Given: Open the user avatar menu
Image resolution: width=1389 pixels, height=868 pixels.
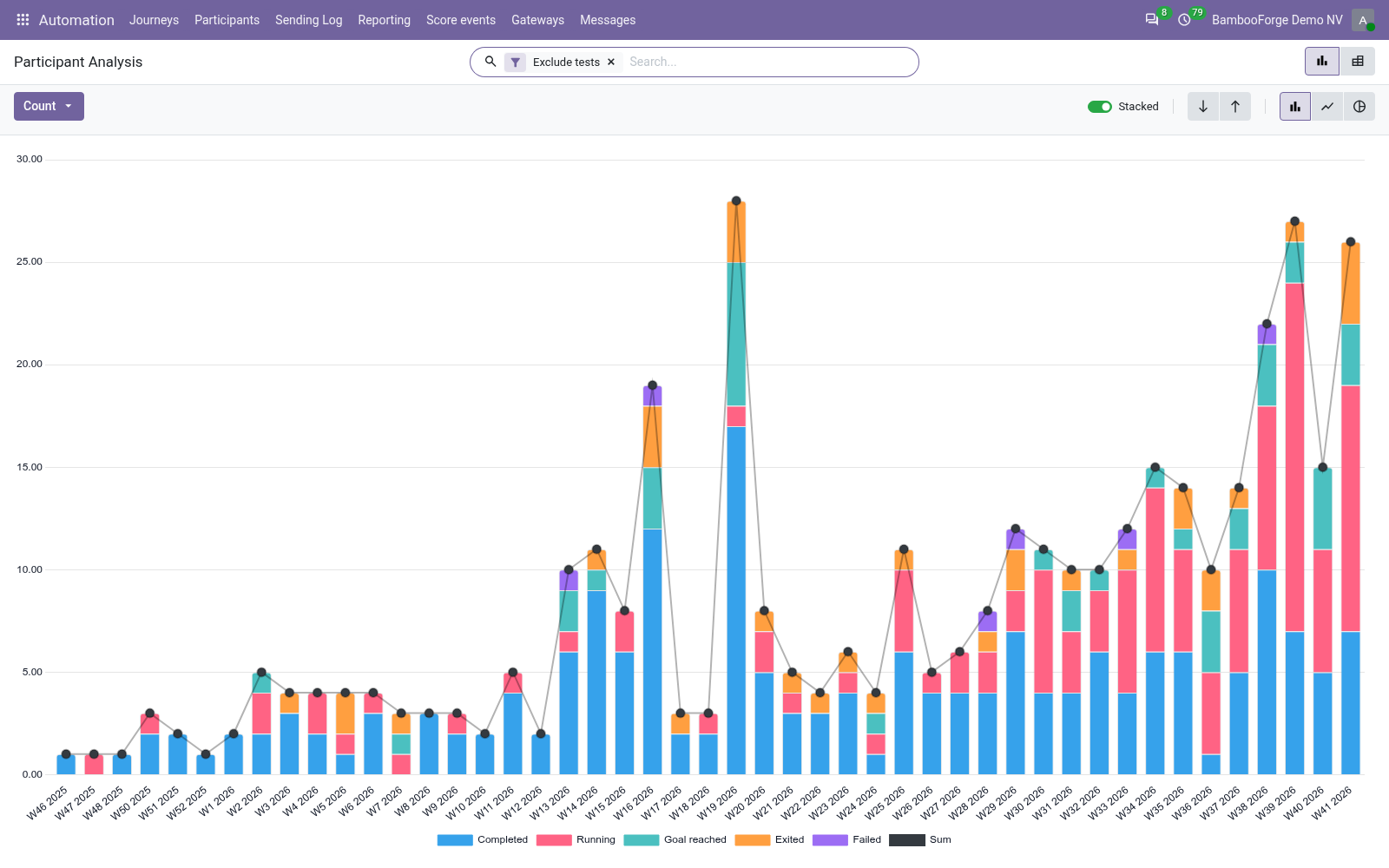Looking at the screenshot, I should click(1363, 20).
